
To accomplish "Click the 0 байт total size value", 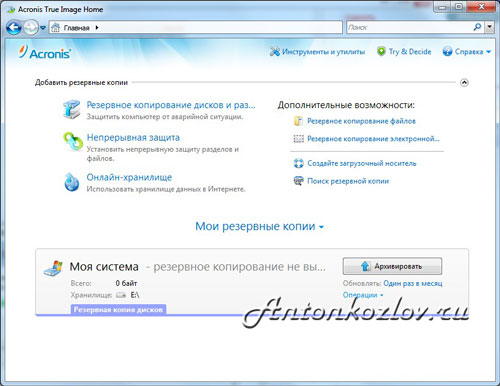I will (126, 283).
